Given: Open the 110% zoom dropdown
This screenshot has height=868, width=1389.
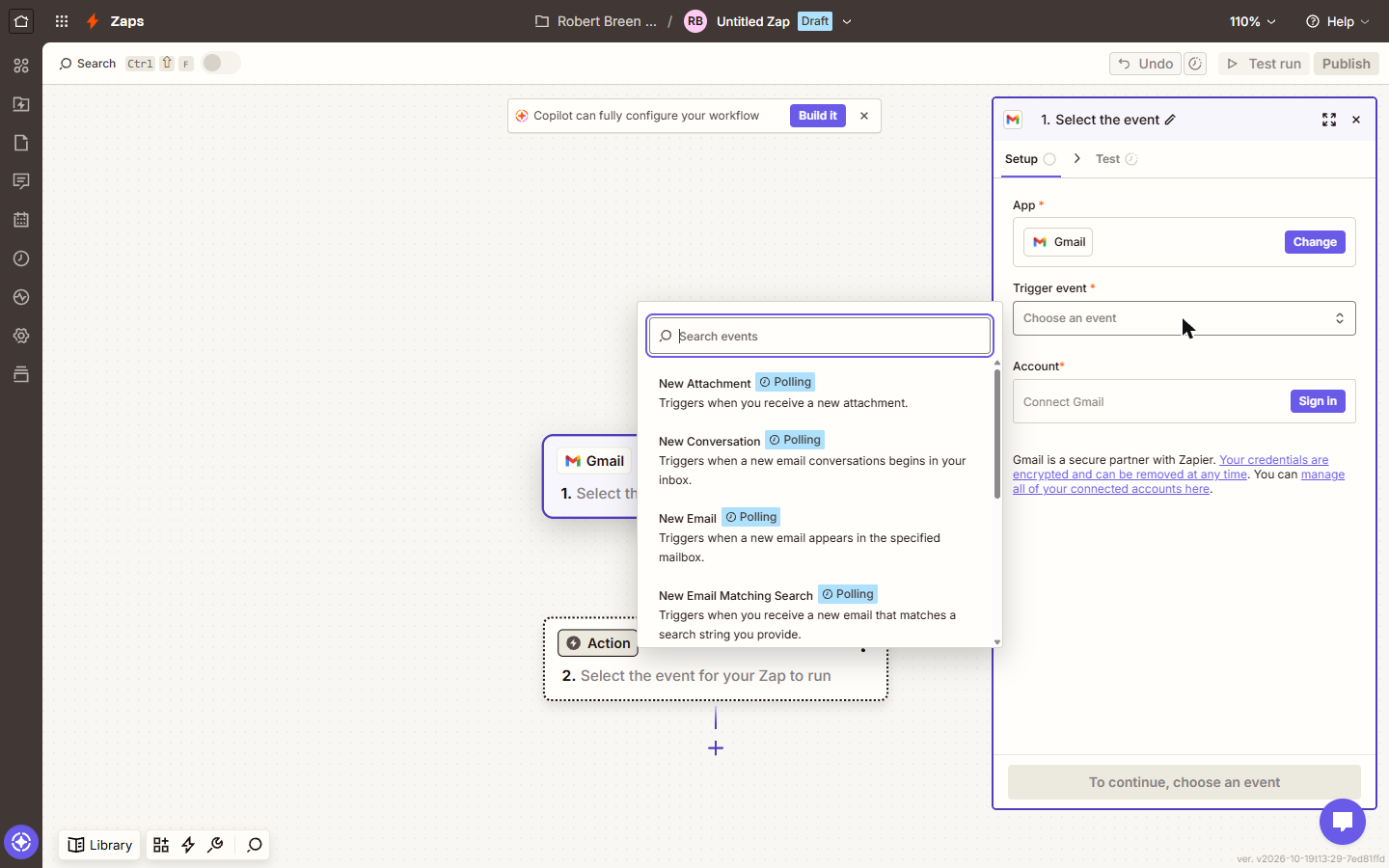Looking at the screenshot, I should pos(1253,21).
